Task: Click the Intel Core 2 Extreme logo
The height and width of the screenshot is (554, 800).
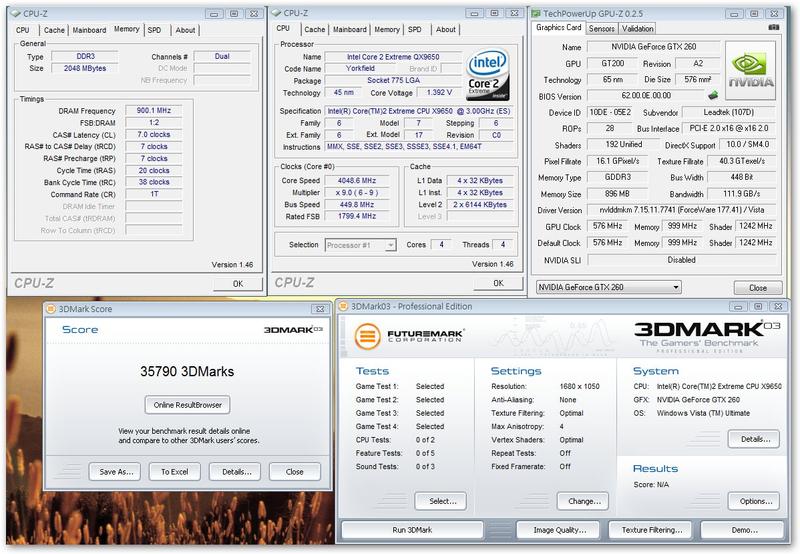Action: click(x=488, y=74)
